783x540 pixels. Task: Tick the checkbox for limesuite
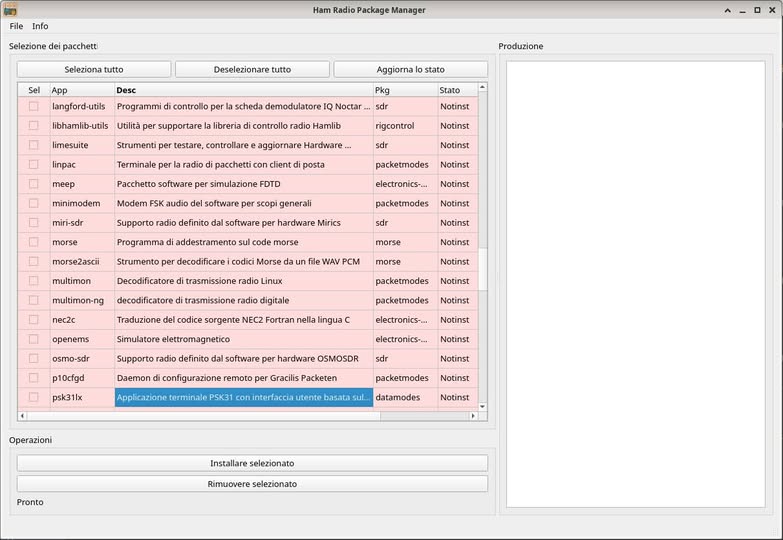click(33, 145)
